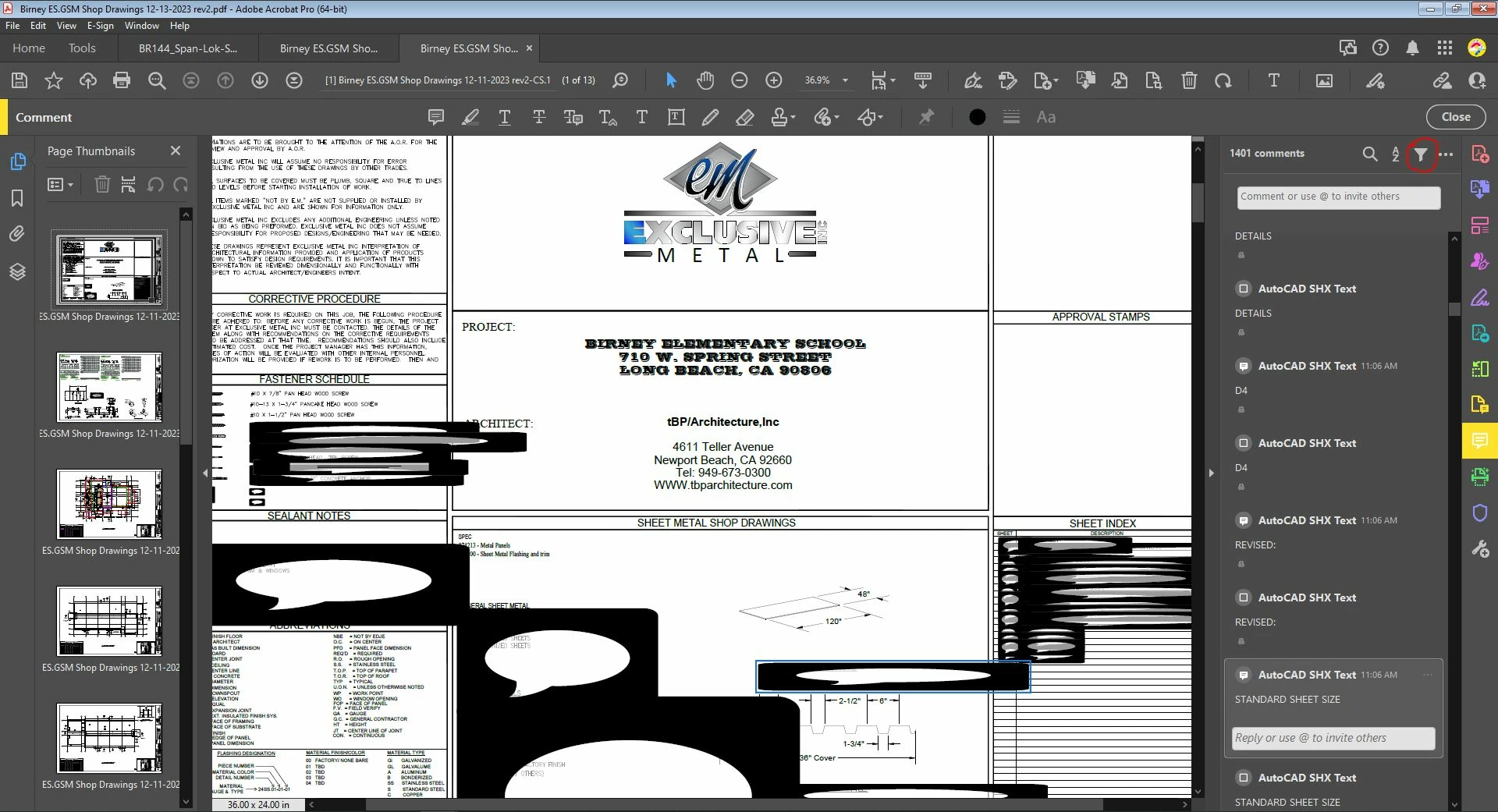The image size is (1498, 812).
Task: Check the last AutoCAD SHX Text comment checkbox
Action: [1244, 778]
